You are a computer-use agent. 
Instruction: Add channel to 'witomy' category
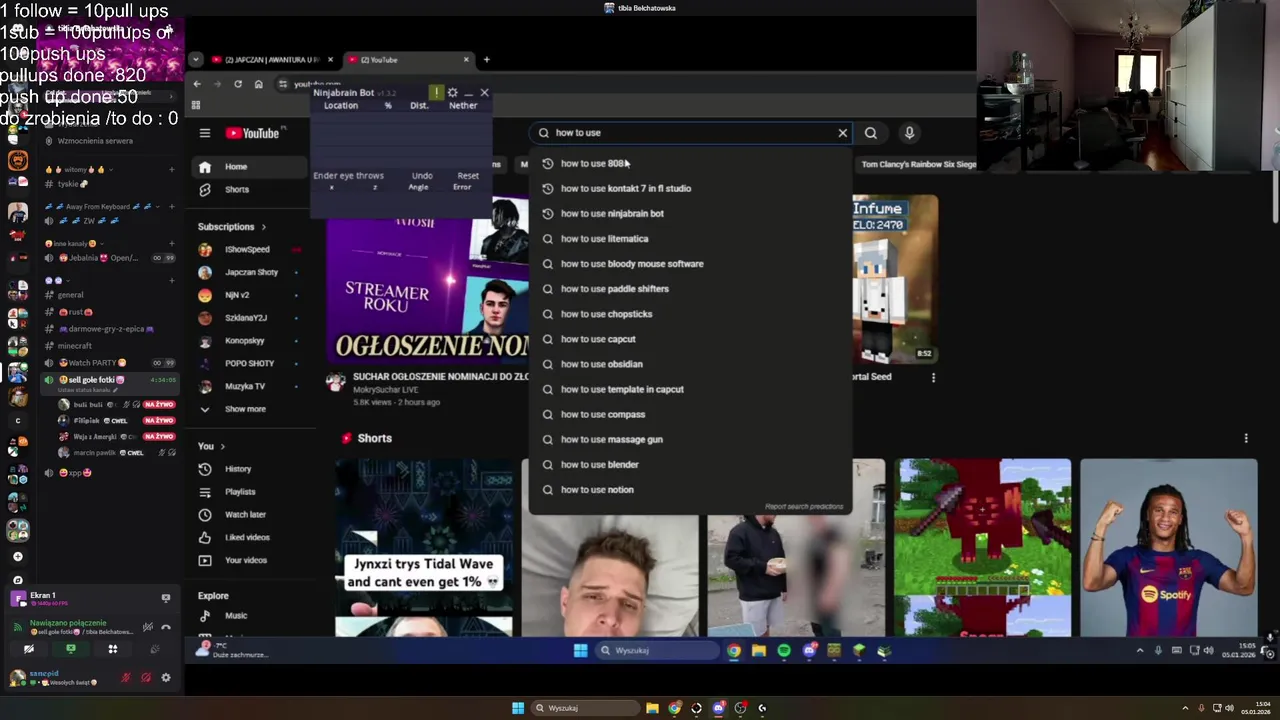click(171, 170)
